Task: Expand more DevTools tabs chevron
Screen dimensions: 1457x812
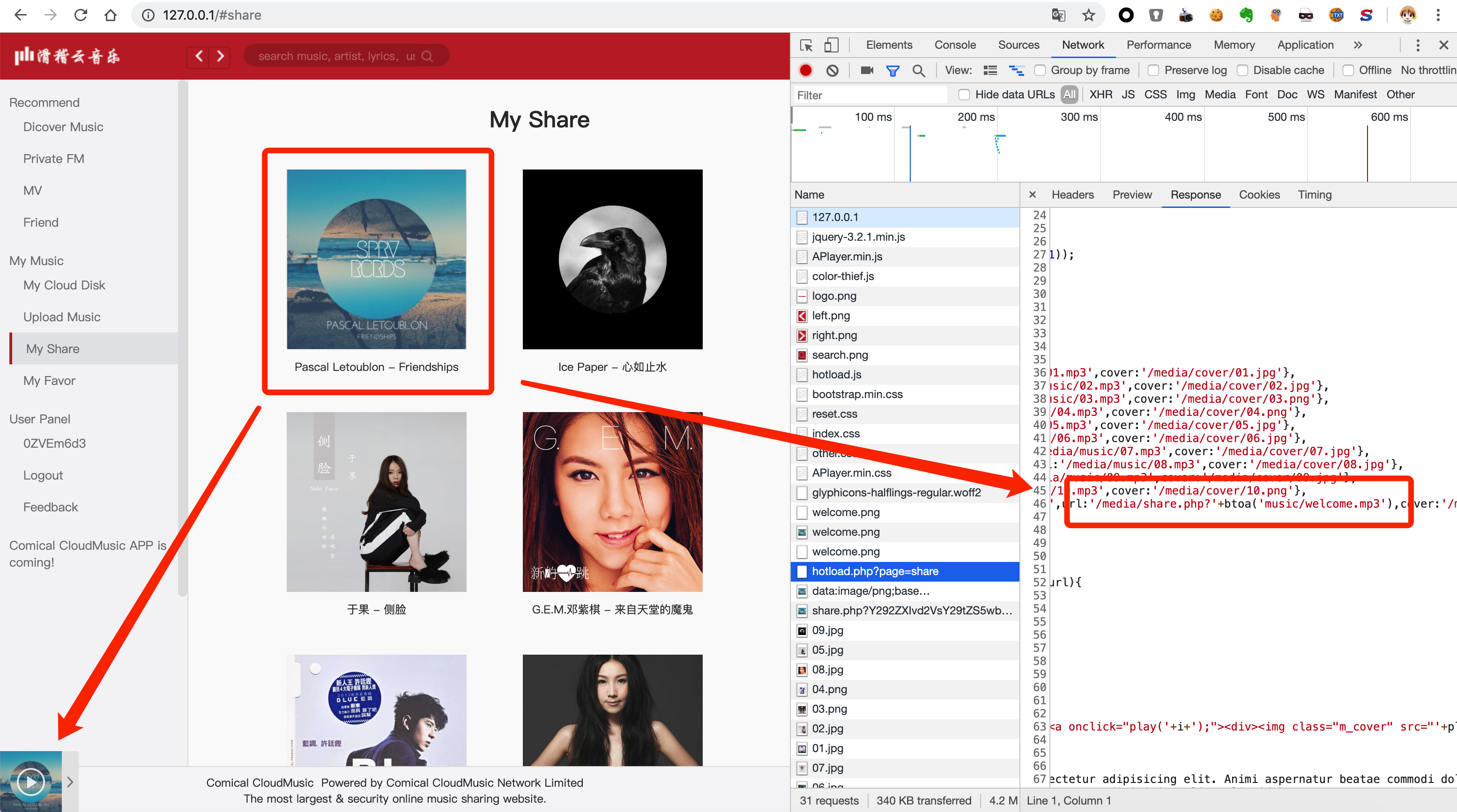Action: pyautogui.click(x=1358, y=45)
